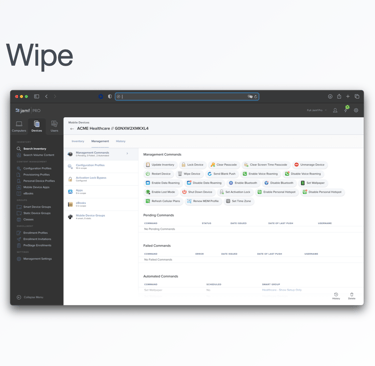
Task: Click Enable Data Roaming command
Action: pos(163,183)
